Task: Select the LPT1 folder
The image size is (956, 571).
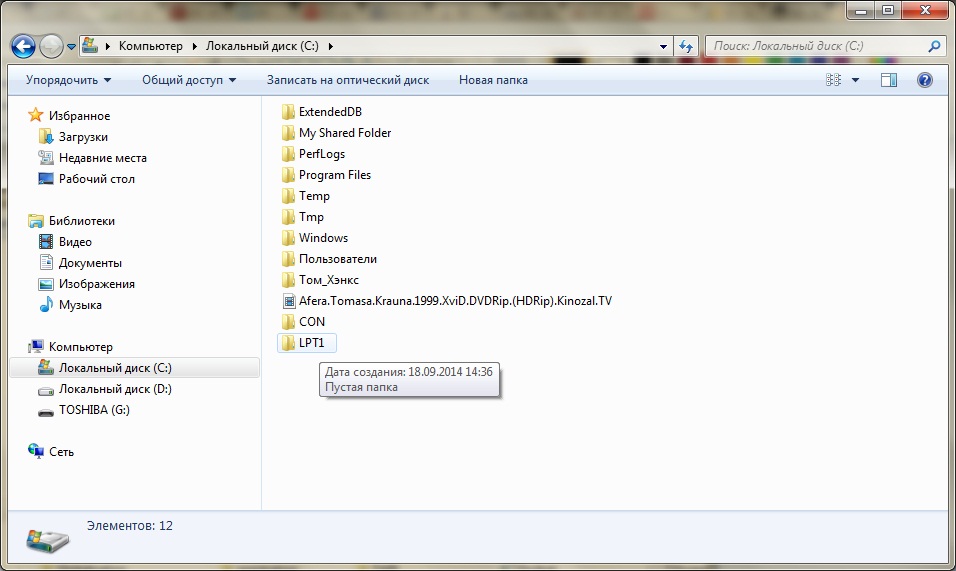Action: (307, 343)
